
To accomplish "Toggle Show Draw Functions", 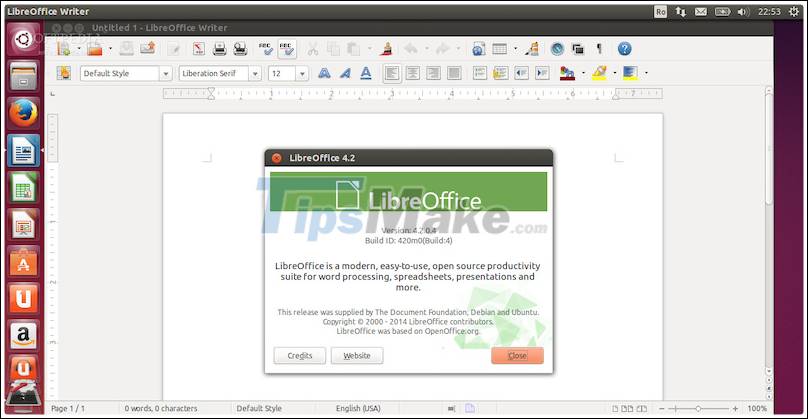I will click(x=533, y=48).
